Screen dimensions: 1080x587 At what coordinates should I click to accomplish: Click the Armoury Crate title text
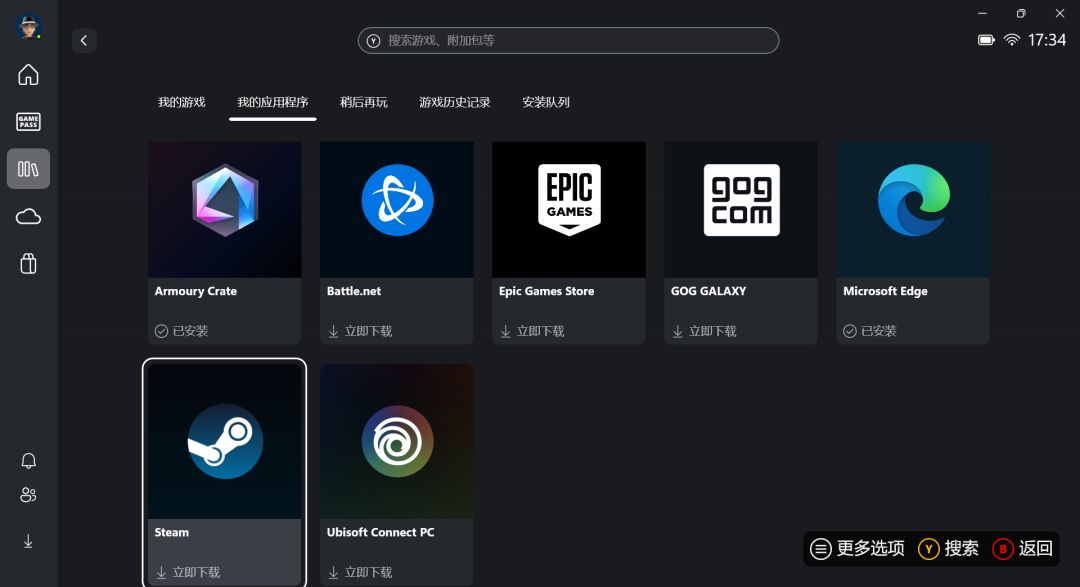(x=196, y=291)
